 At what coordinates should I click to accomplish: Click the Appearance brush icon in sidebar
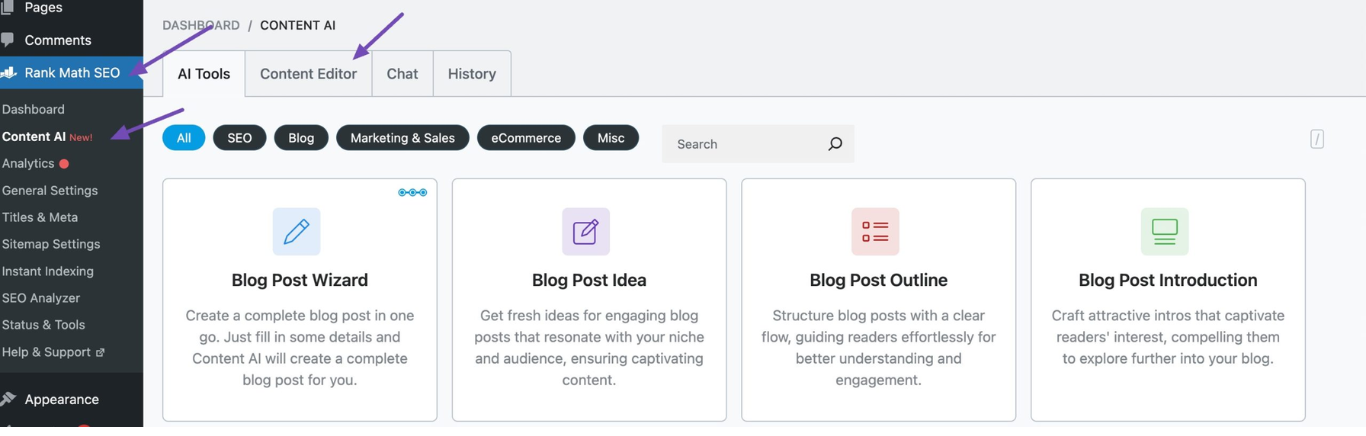click(9, 399)
